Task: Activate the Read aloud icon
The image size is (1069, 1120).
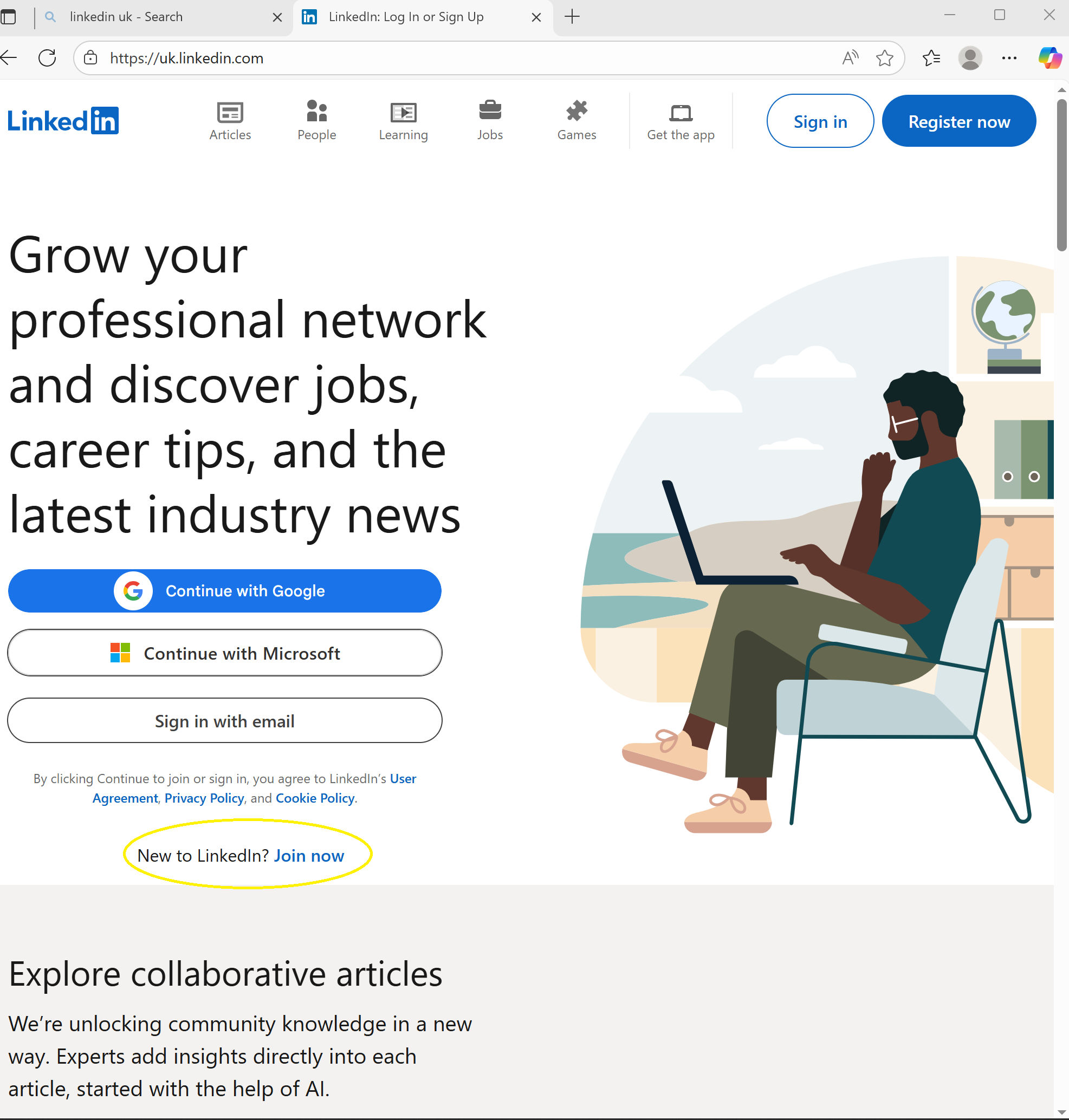Action: click(850, 57)
